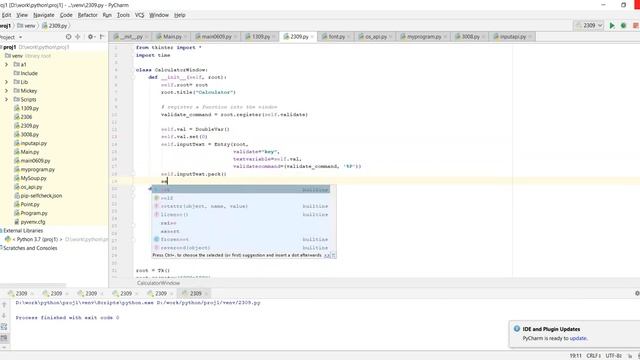This screenshot has height=360, width=640.
Task: Click the up arrow icon in Run console
Action: [4, 304]
